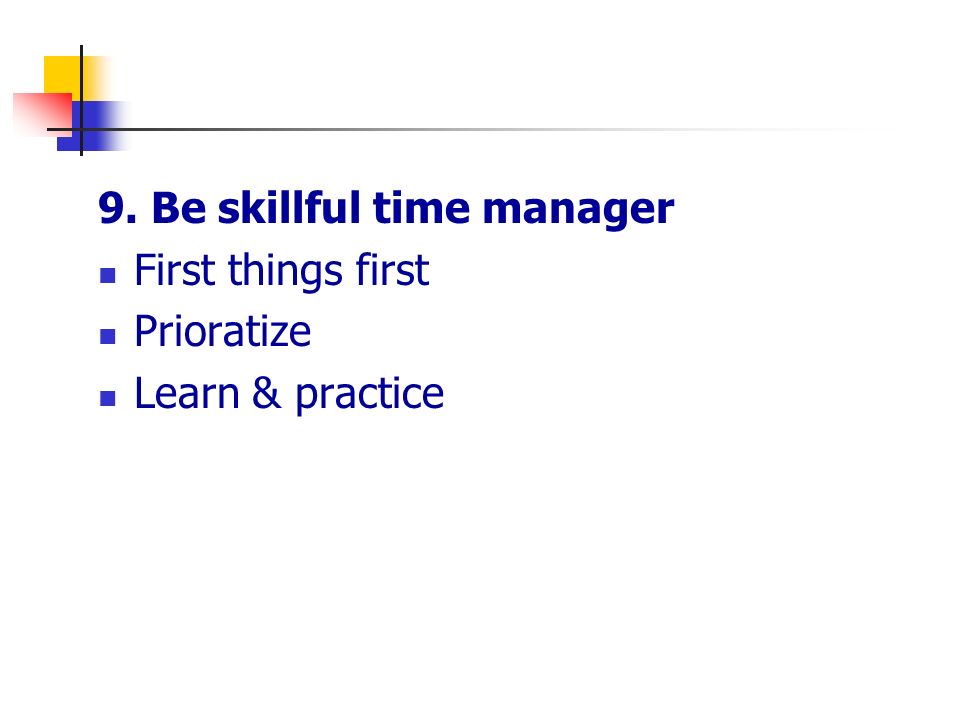Select the "First things first" bullet text
The height and width of the screenshot is (720, 960).
point(282,271)
